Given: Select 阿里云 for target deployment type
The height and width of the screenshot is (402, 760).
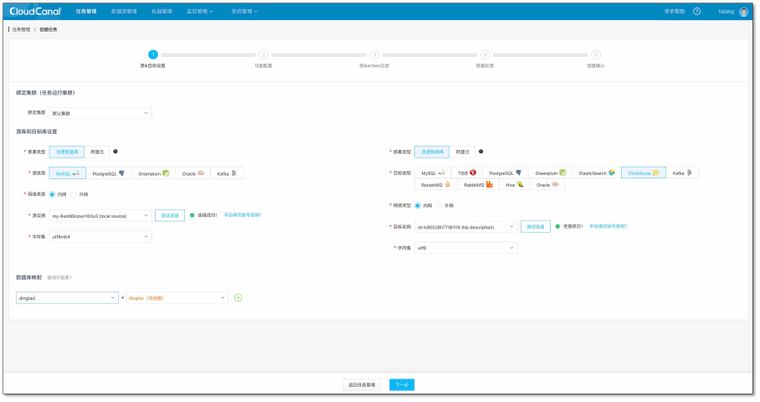Looking at the screenshot, I should click(x=462, y=152).
